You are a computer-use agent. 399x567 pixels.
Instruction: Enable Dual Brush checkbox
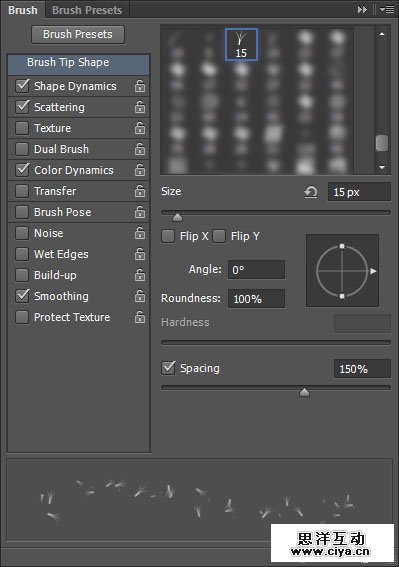22,149
